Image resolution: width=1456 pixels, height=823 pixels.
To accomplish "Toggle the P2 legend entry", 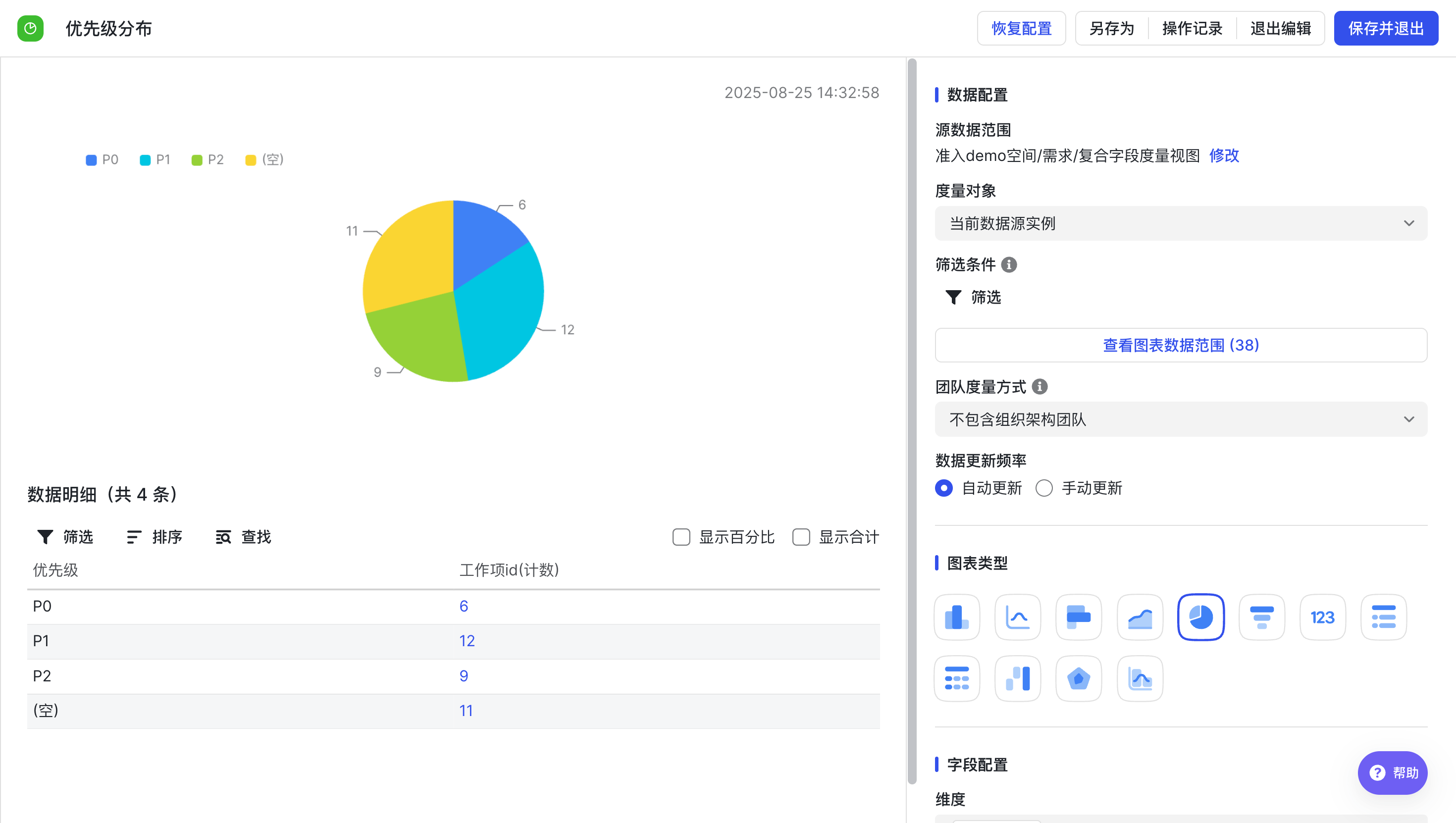I will click(208, 160).
